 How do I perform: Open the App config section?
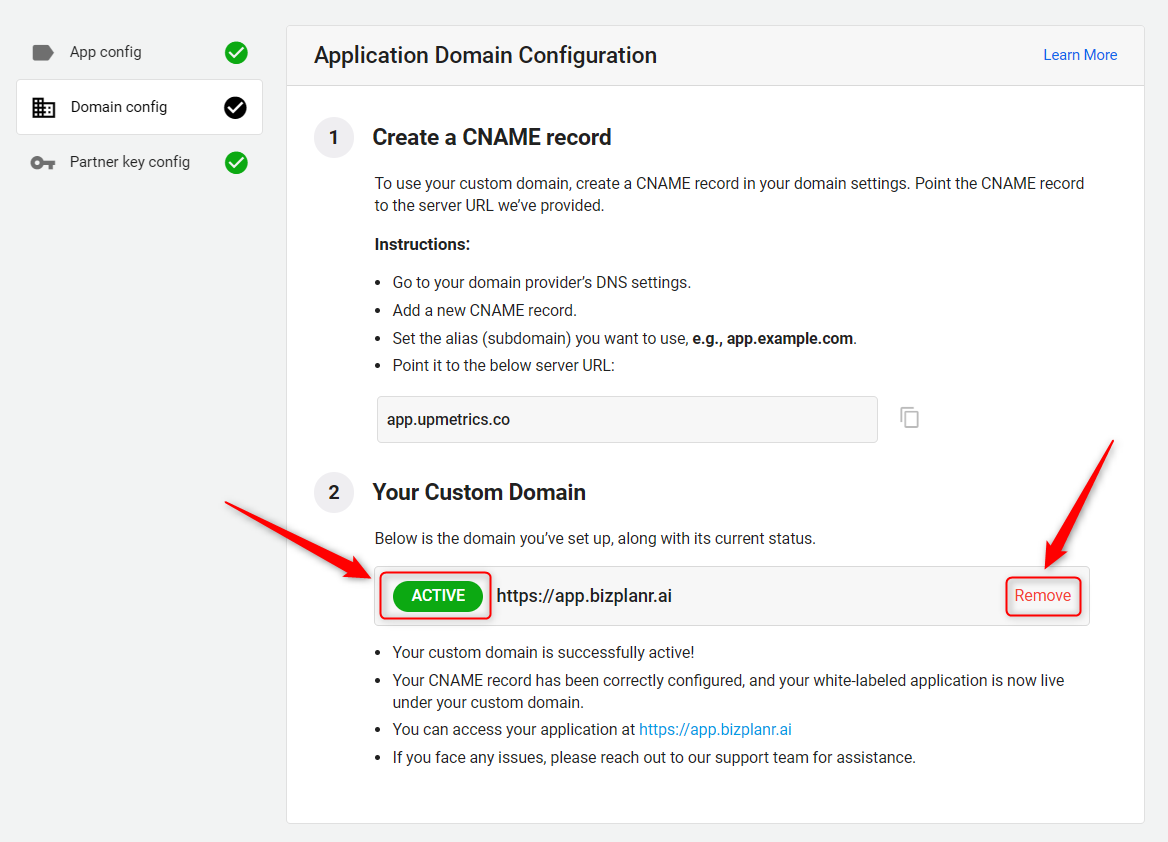(139, 52)
